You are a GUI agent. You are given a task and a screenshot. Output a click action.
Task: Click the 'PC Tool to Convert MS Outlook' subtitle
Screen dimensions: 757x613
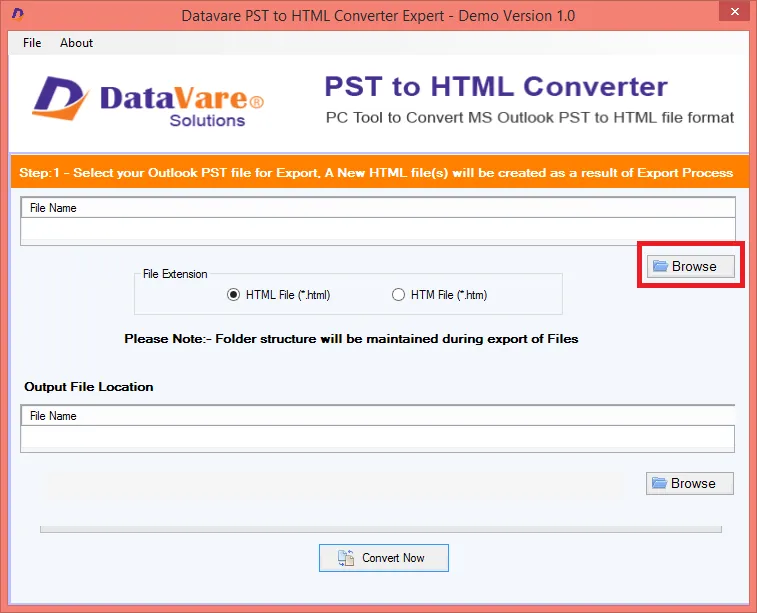530,118
